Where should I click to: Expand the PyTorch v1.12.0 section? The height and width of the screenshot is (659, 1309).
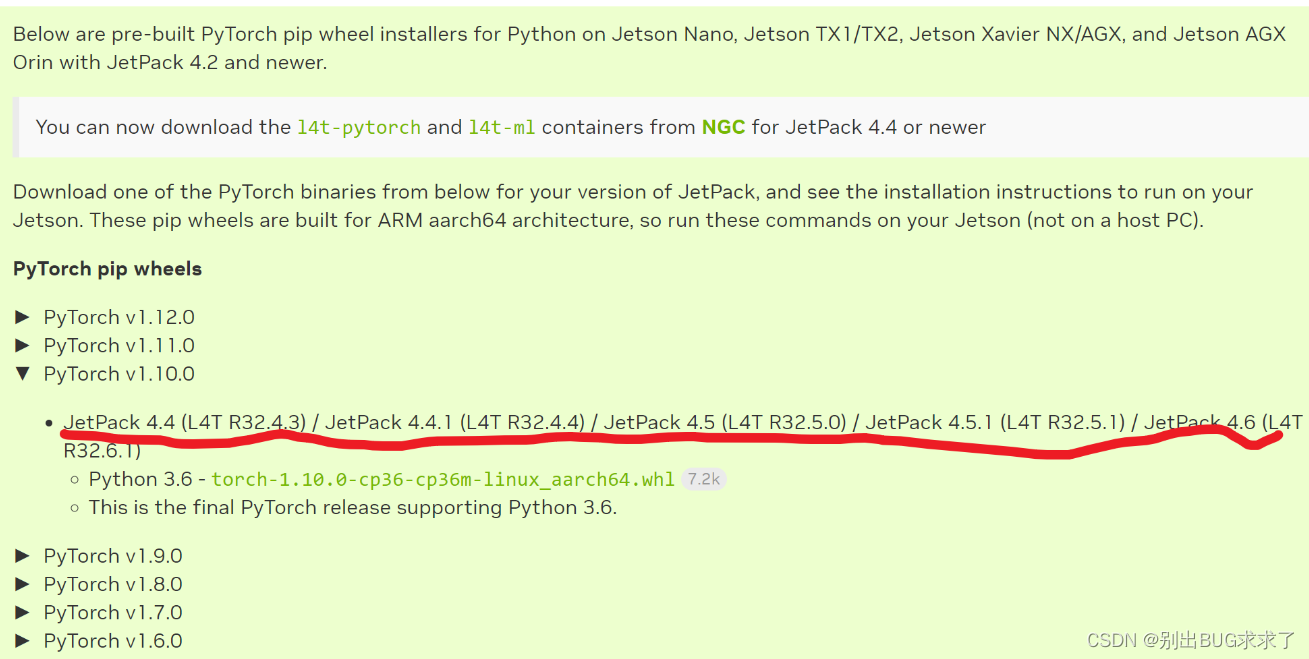(105, 317)
